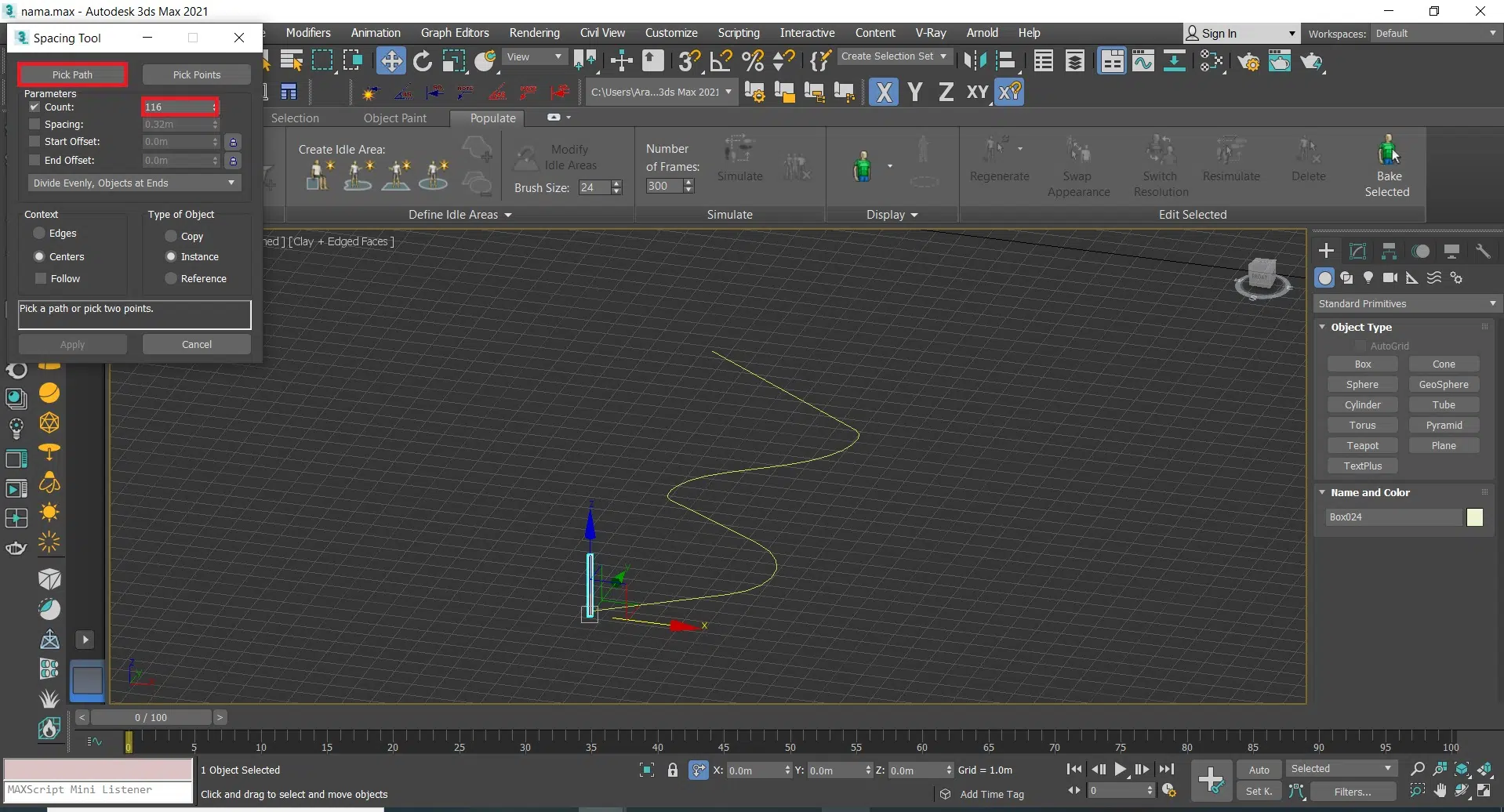Open the object color swatch
This screenshot has height=812, width=1504.
pos(1474,517)
